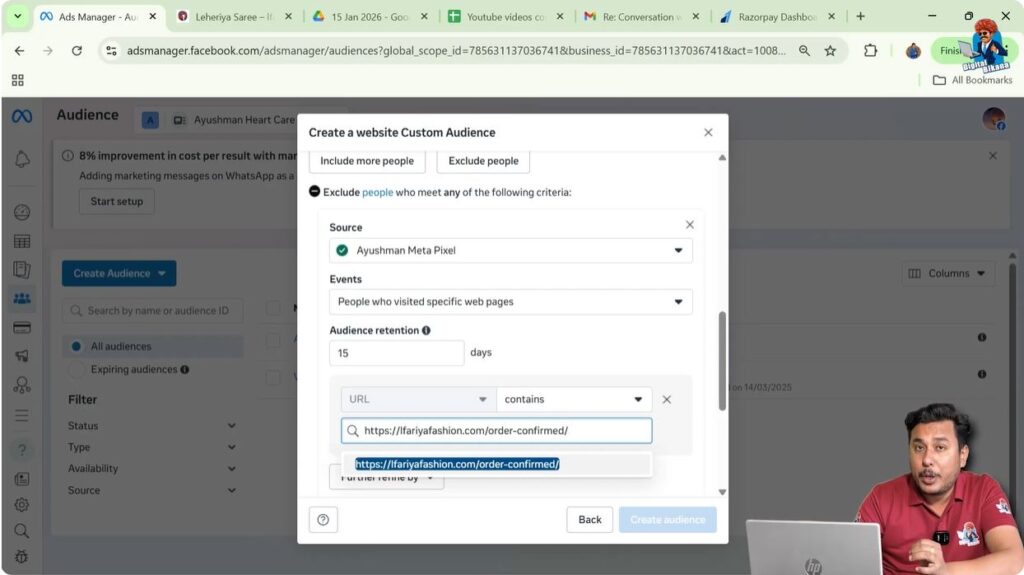Open Events dropdown for visited web pages
The image size is (1024, 575).
[511, 302]
